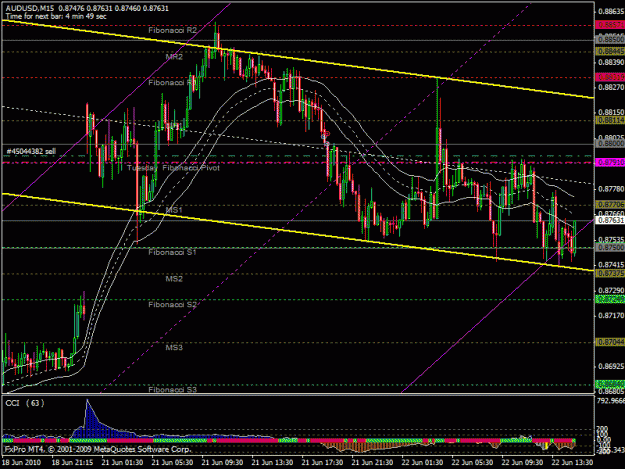This screenshot has width=625, height=469.
Task: Click the AUDUSD,M15 chart title text
Action: [30, 8]
